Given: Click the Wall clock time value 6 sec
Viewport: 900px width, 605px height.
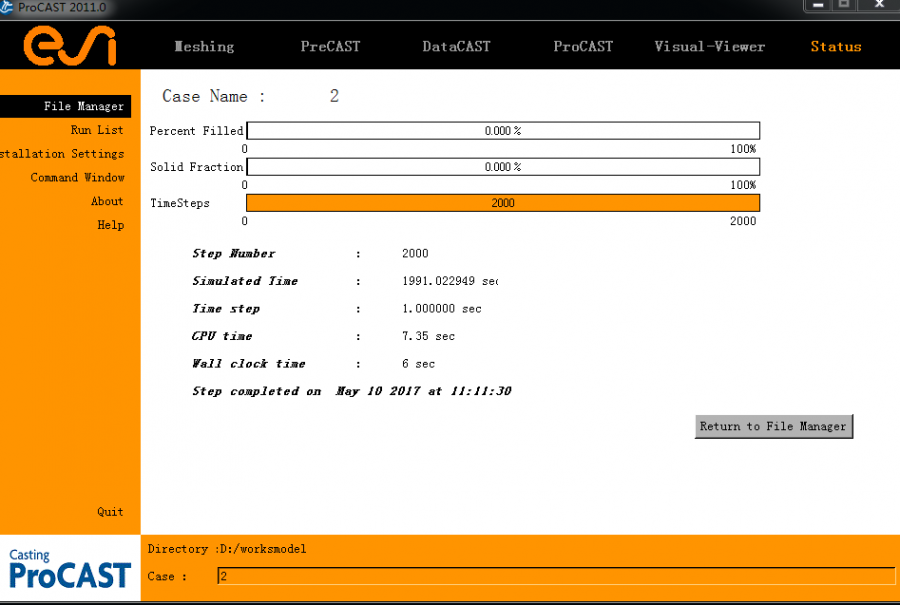Looking at the screenshot, I should click(x=418, y=363).
